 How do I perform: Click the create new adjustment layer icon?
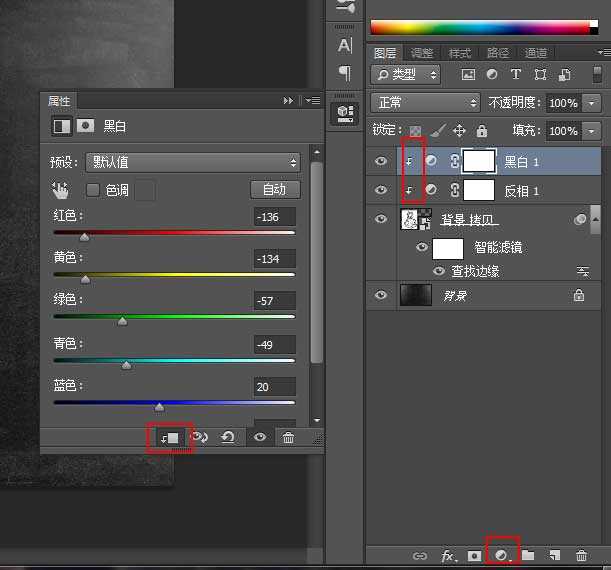pos(502,555)
